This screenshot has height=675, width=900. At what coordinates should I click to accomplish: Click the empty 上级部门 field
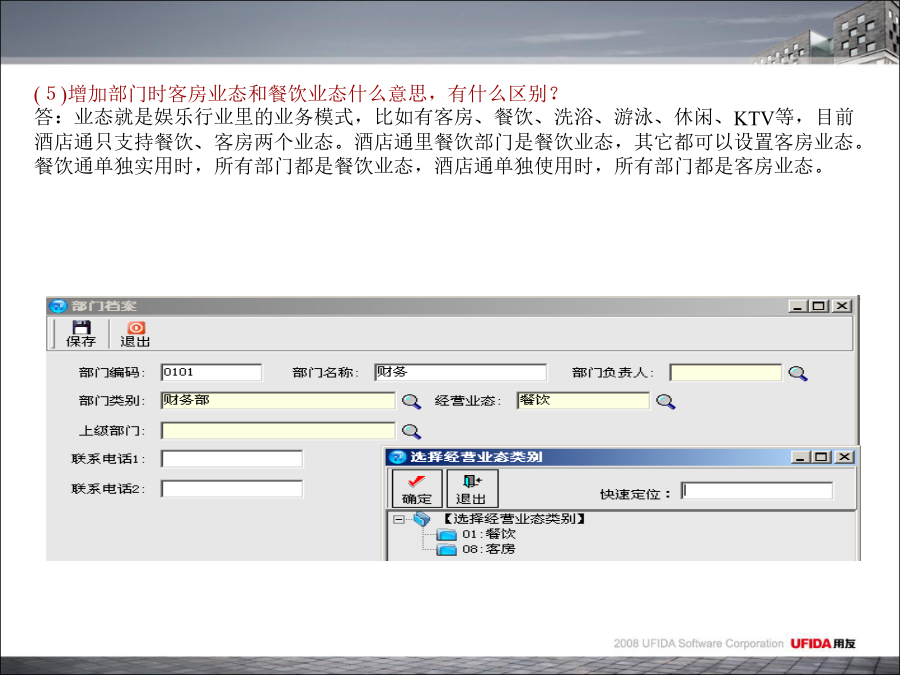[278, 430]
